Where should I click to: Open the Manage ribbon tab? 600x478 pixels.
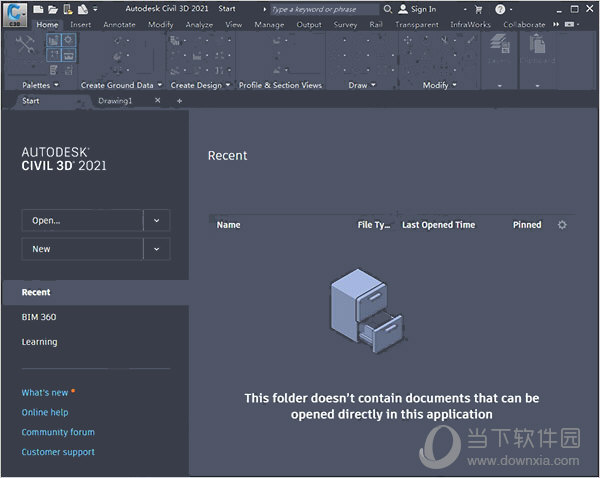click(x=269, y=24)
